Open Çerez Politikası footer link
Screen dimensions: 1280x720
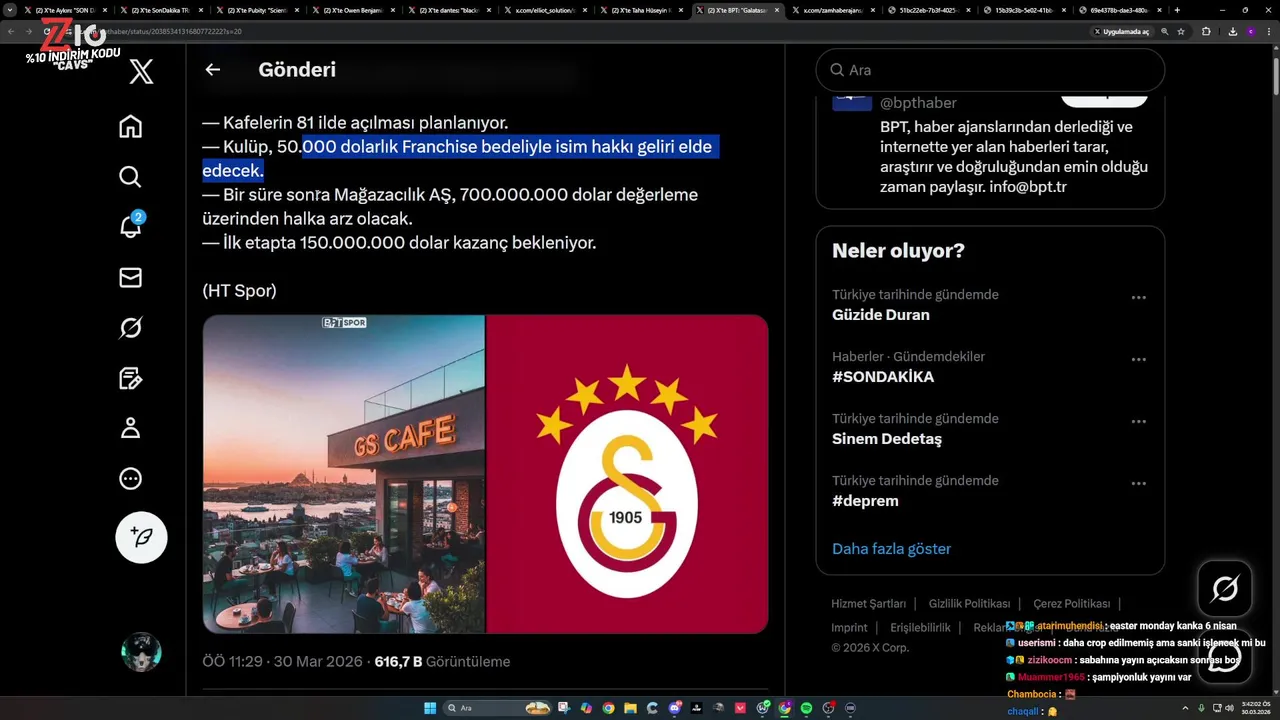[1071, 604]
